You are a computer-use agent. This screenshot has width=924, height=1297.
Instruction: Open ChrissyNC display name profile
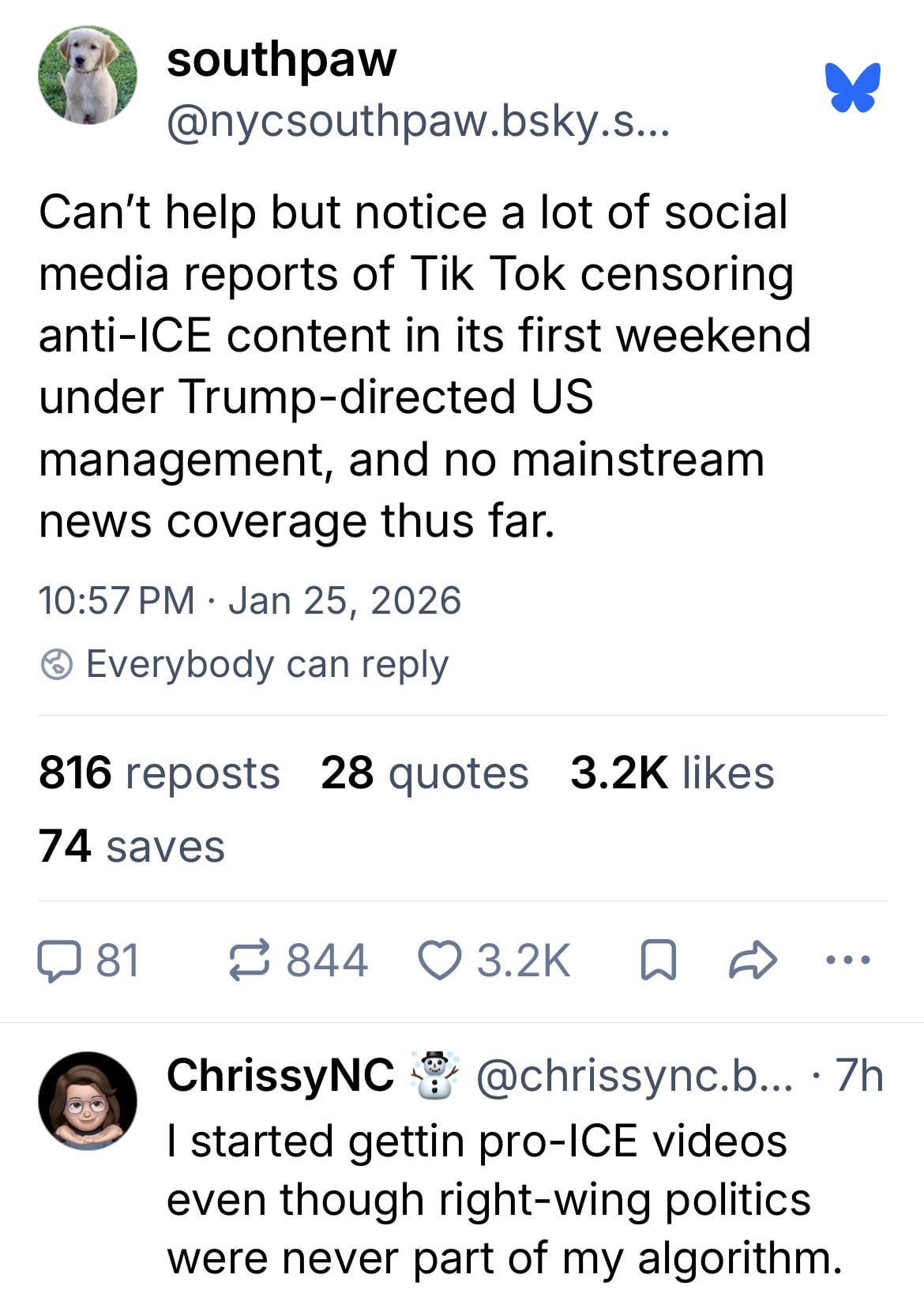[x=280, y=1075]
